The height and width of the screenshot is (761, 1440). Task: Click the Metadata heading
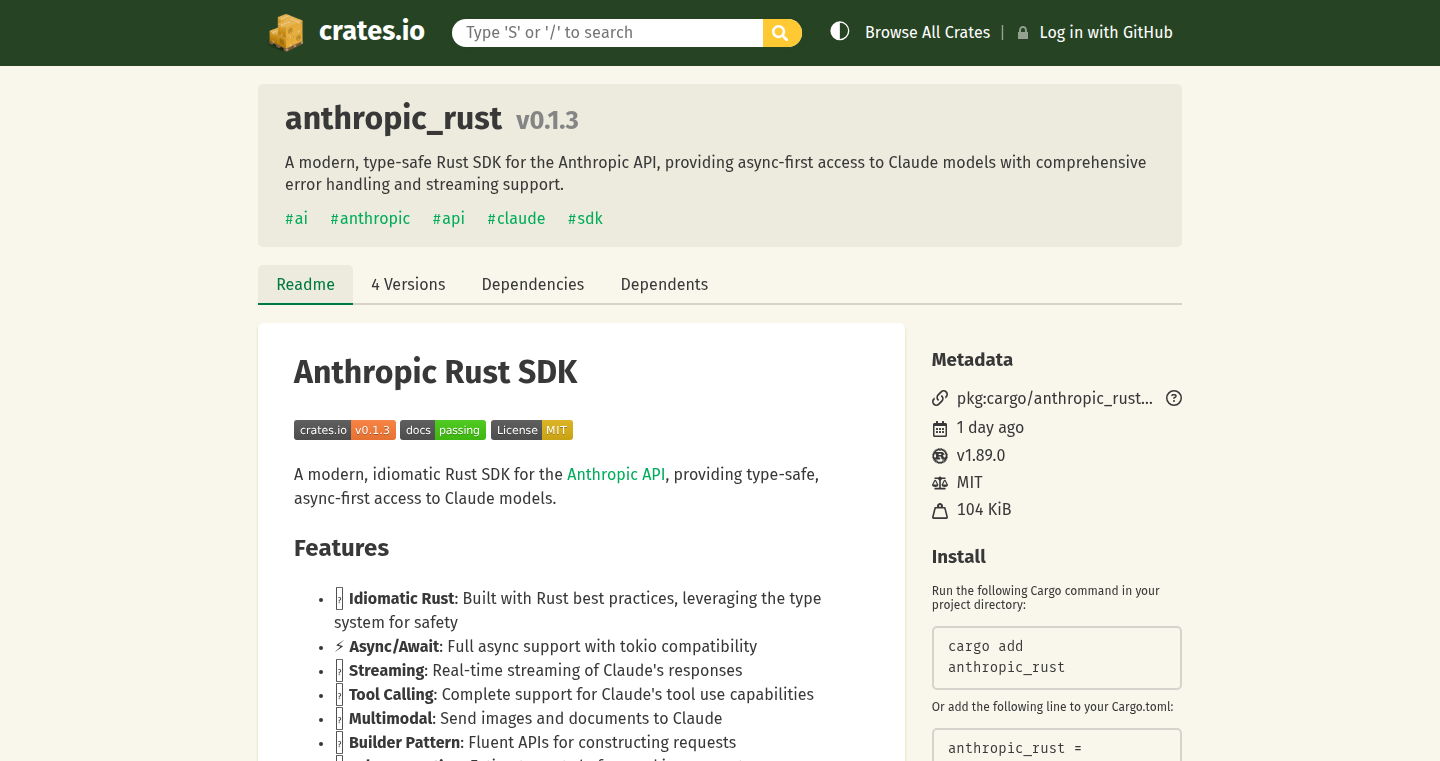[972, 360]
